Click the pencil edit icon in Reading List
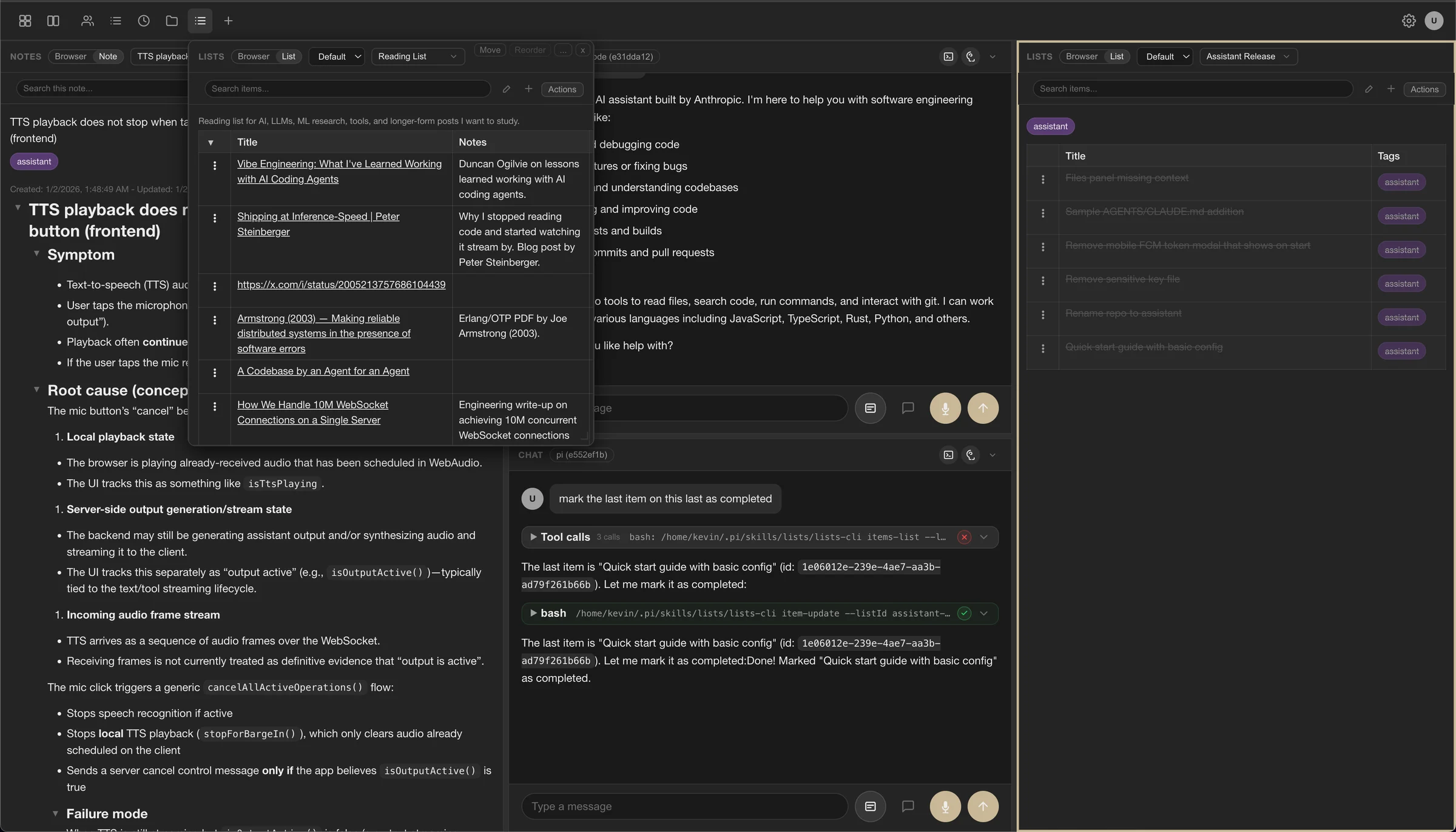 point(506,89)
